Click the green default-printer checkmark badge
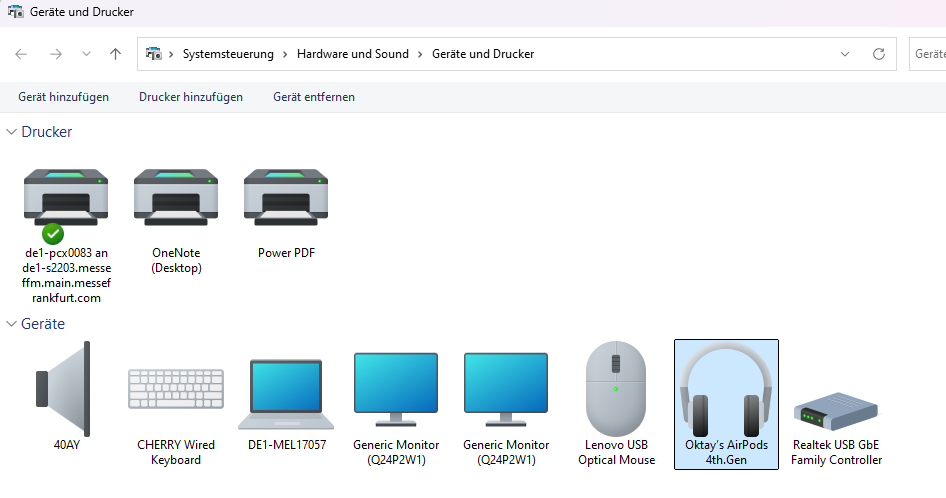 52,234
